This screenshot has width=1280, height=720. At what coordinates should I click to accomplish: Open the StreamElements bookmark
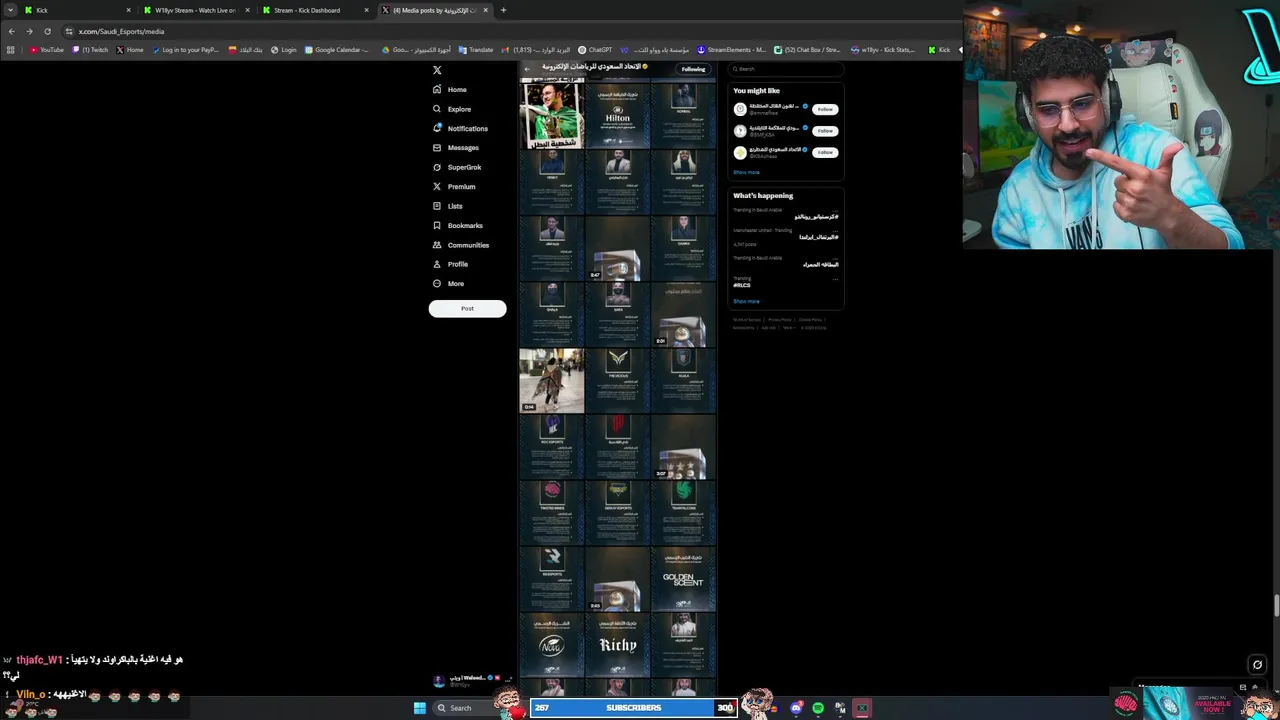[x=732, y=50]
